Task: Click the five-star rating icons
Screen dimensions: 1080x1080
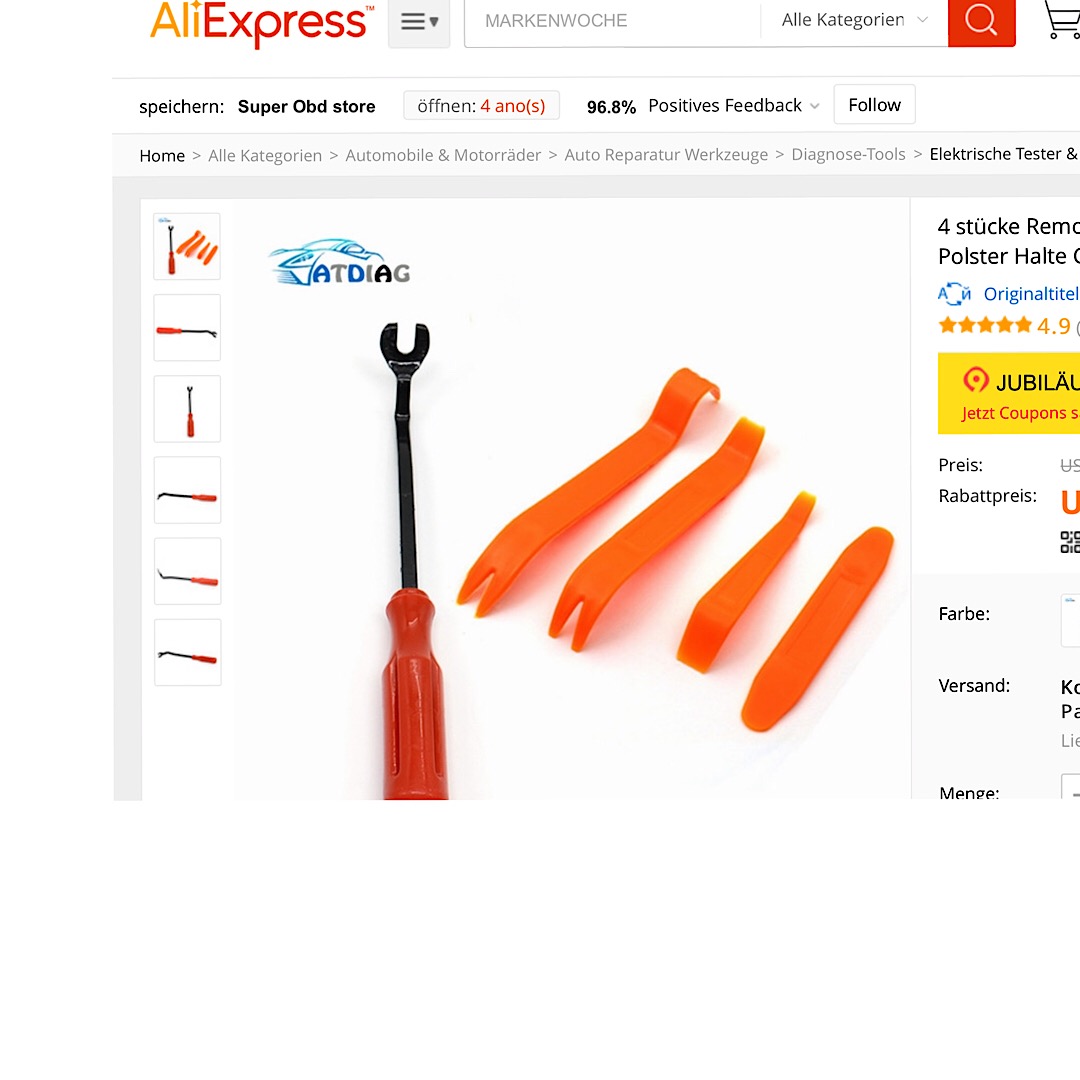Action: 985,325
